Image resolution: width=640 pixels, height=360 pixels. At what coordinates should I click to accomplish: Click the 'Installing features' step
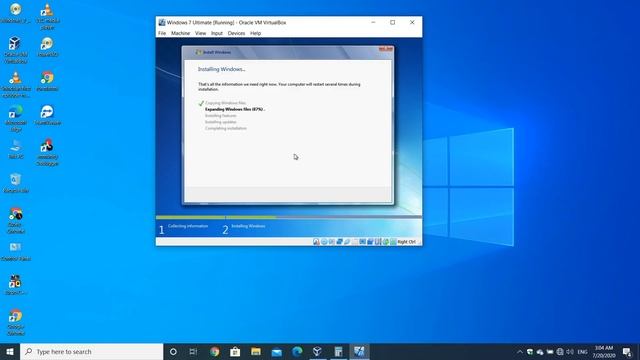point(220,116)
